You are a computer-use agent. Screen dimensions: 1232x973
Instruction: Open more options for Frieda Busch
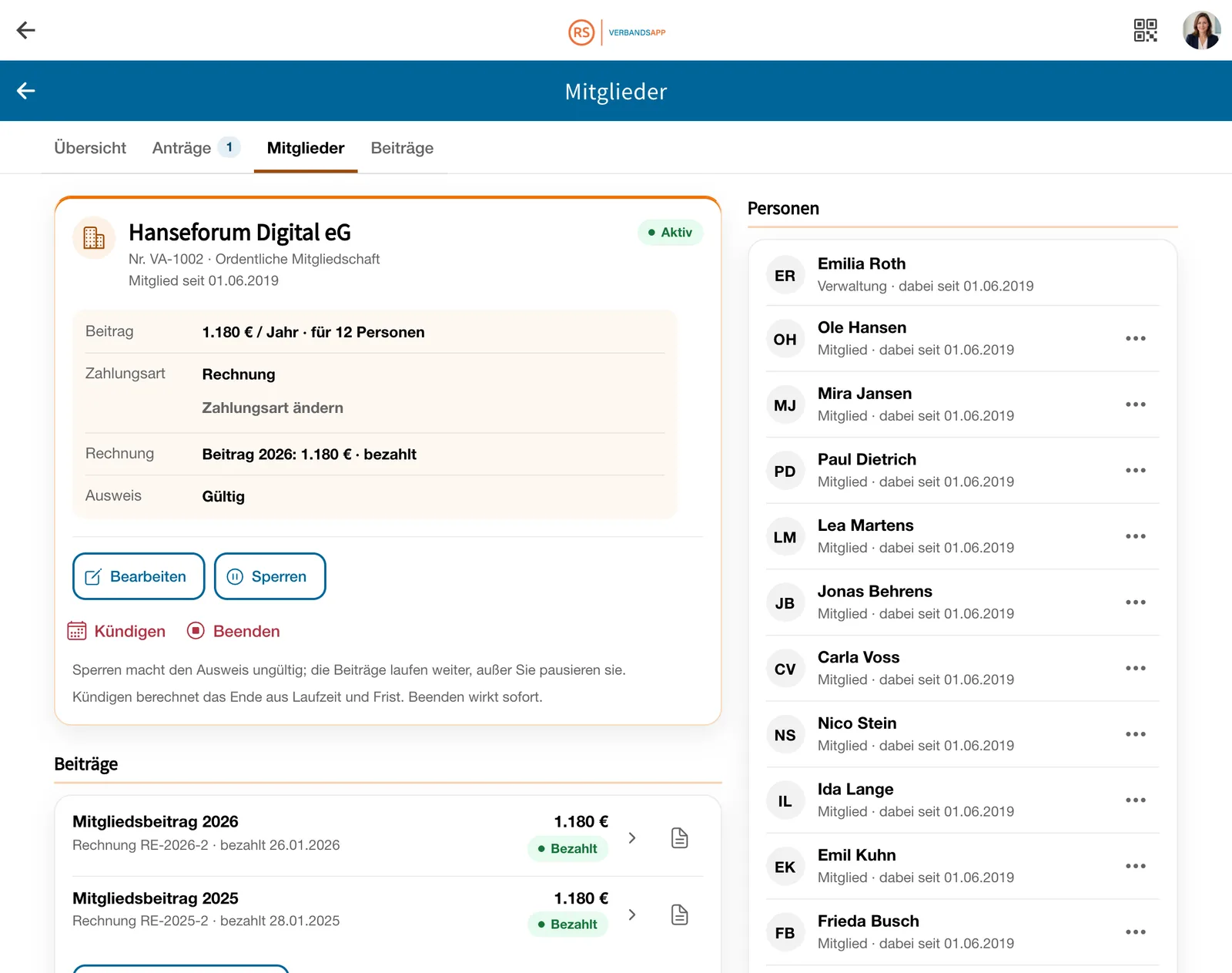click(x=1135, y=932)
